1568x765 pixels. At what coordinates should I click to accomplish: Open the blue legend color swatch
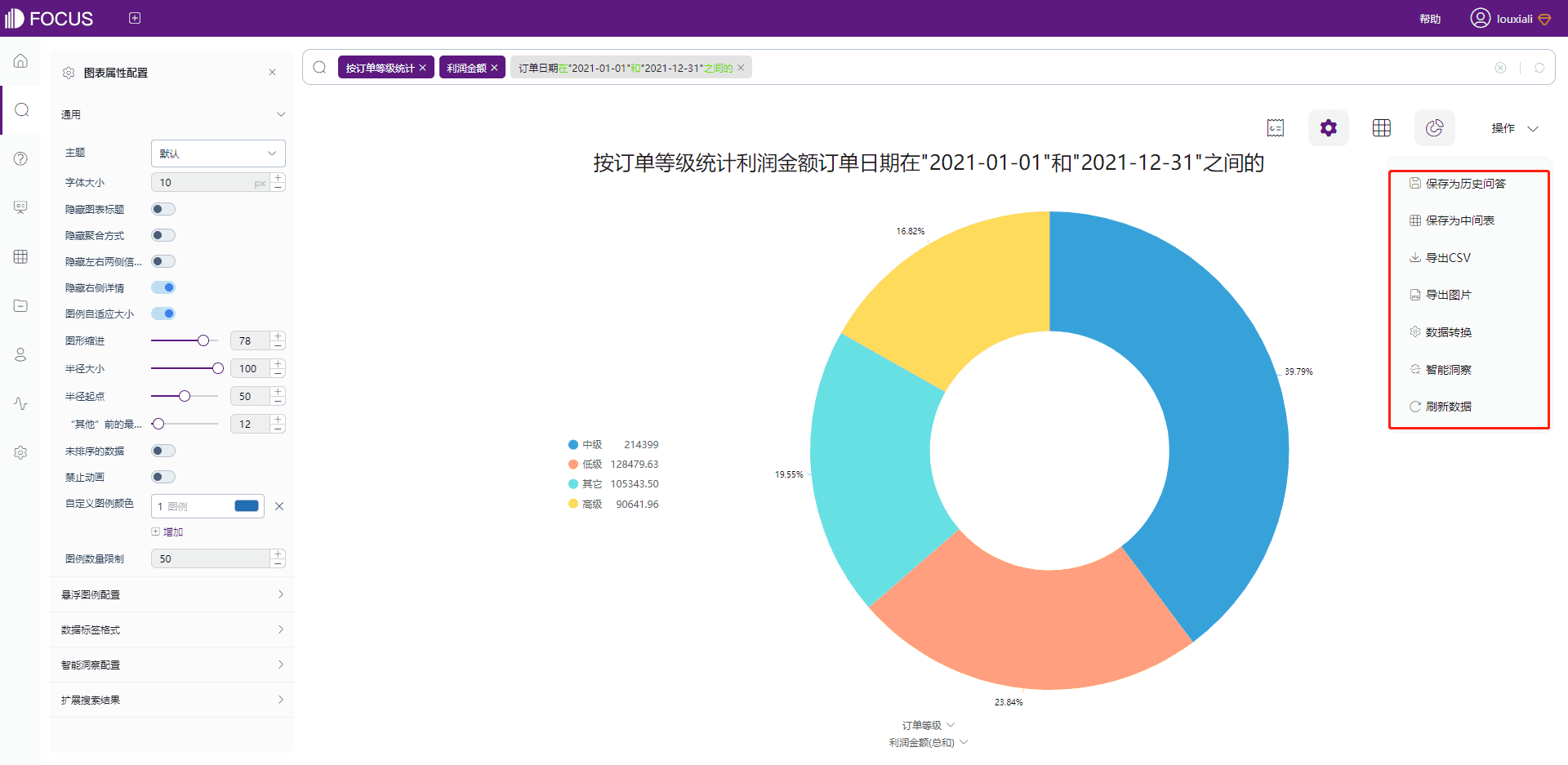247,506
